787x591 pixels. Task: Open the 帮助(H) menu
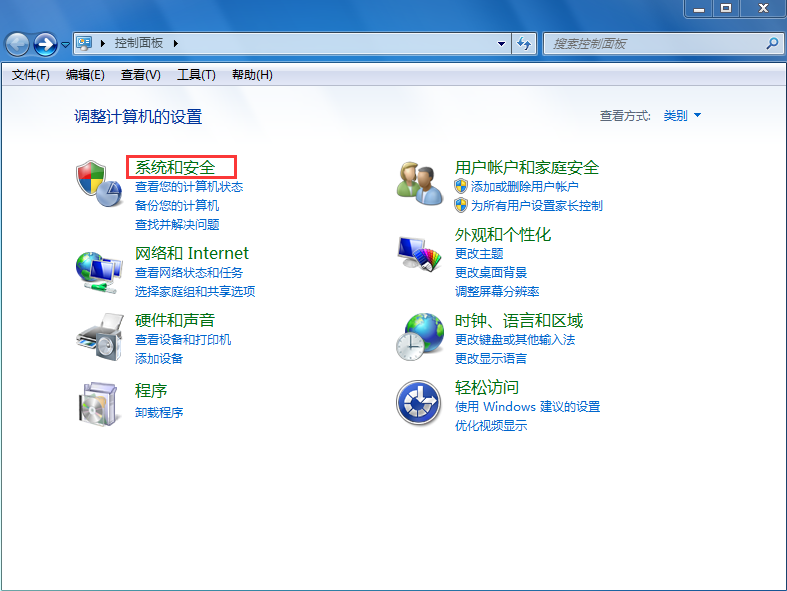(x=252, y=75)
